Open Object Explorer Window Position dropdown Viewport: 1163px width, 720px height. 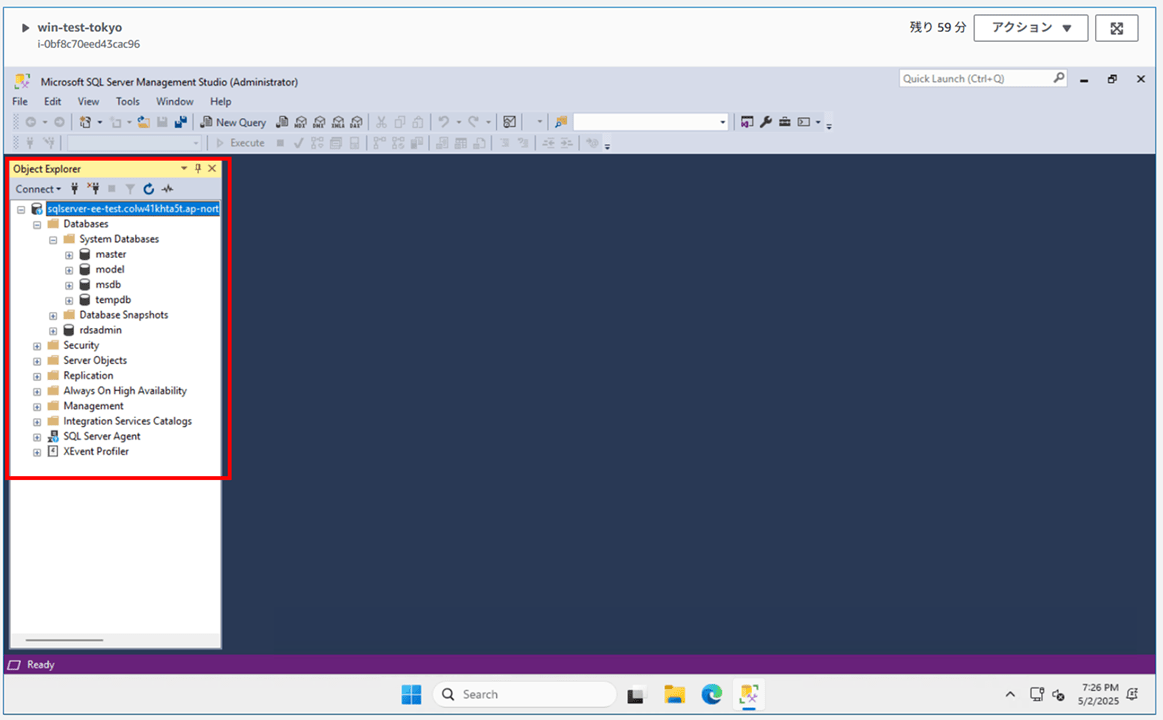point(184,169)
